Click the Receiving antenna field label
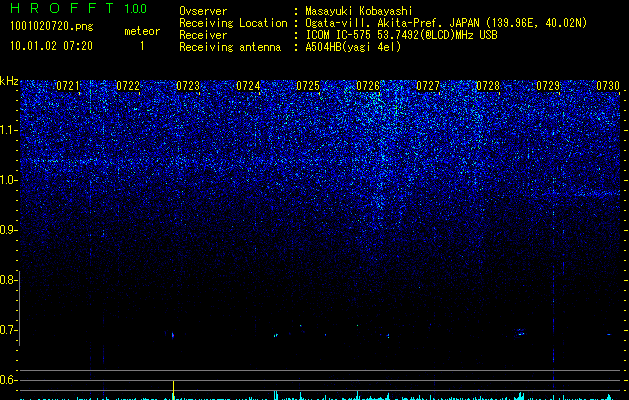 point(230,47)
